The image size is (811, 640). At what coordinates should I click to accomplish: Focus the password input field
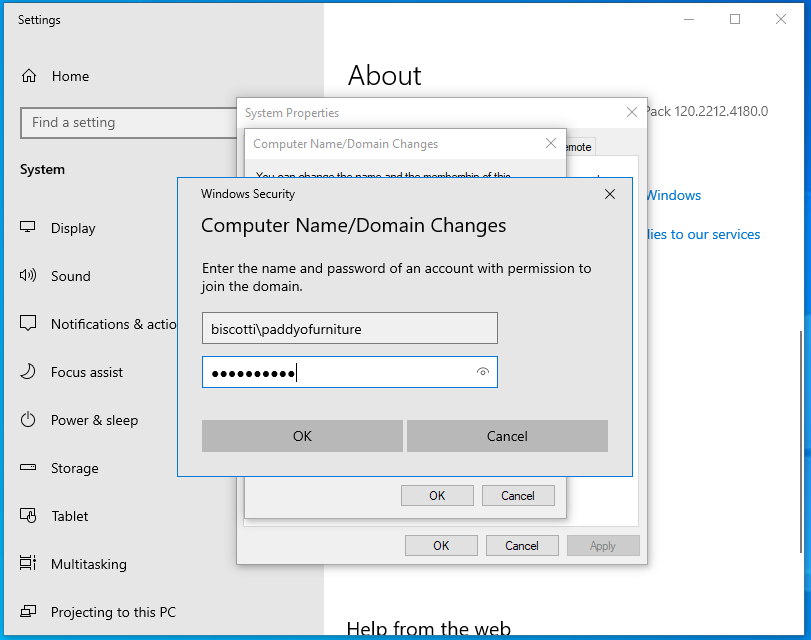pos(340,372)
